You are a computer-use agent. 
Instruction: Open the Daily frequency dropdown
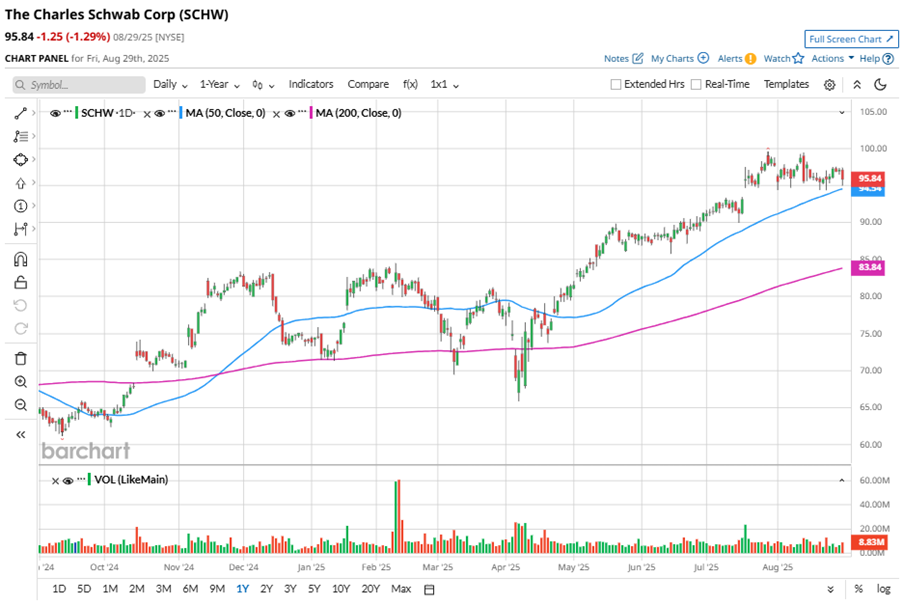(170, 85)
